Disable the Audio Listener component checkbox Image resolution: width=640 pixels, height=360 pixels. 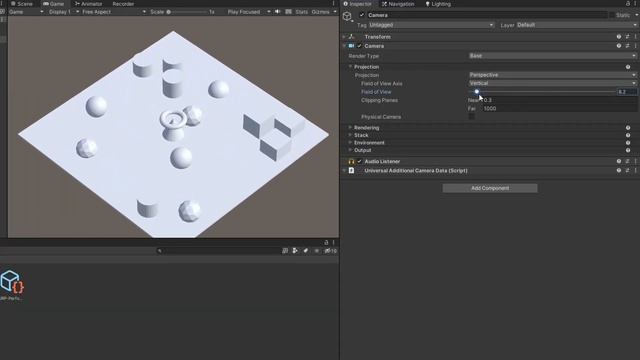[360, 161]
